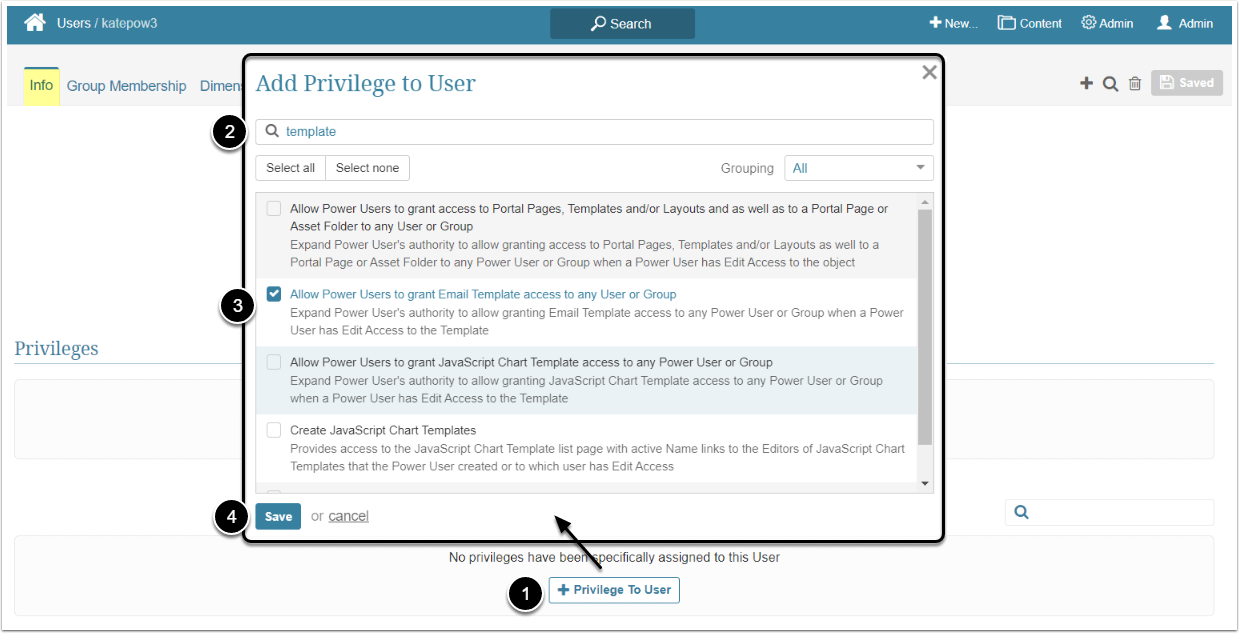Open the Grouping dropdown

pos(859,168)
